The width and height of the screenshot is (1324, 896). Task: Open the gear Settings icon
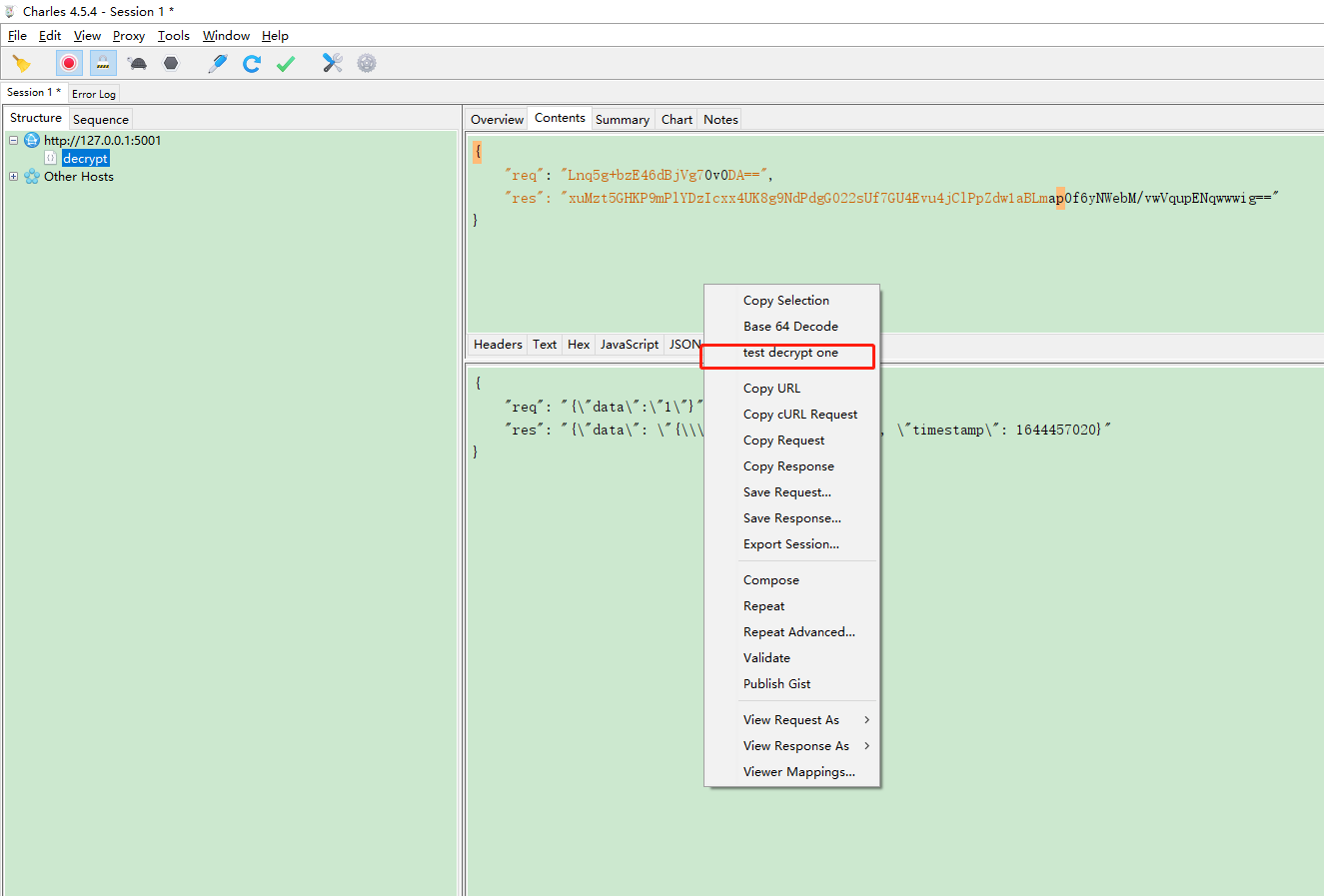pyautogui.click(x=367, y=64)
